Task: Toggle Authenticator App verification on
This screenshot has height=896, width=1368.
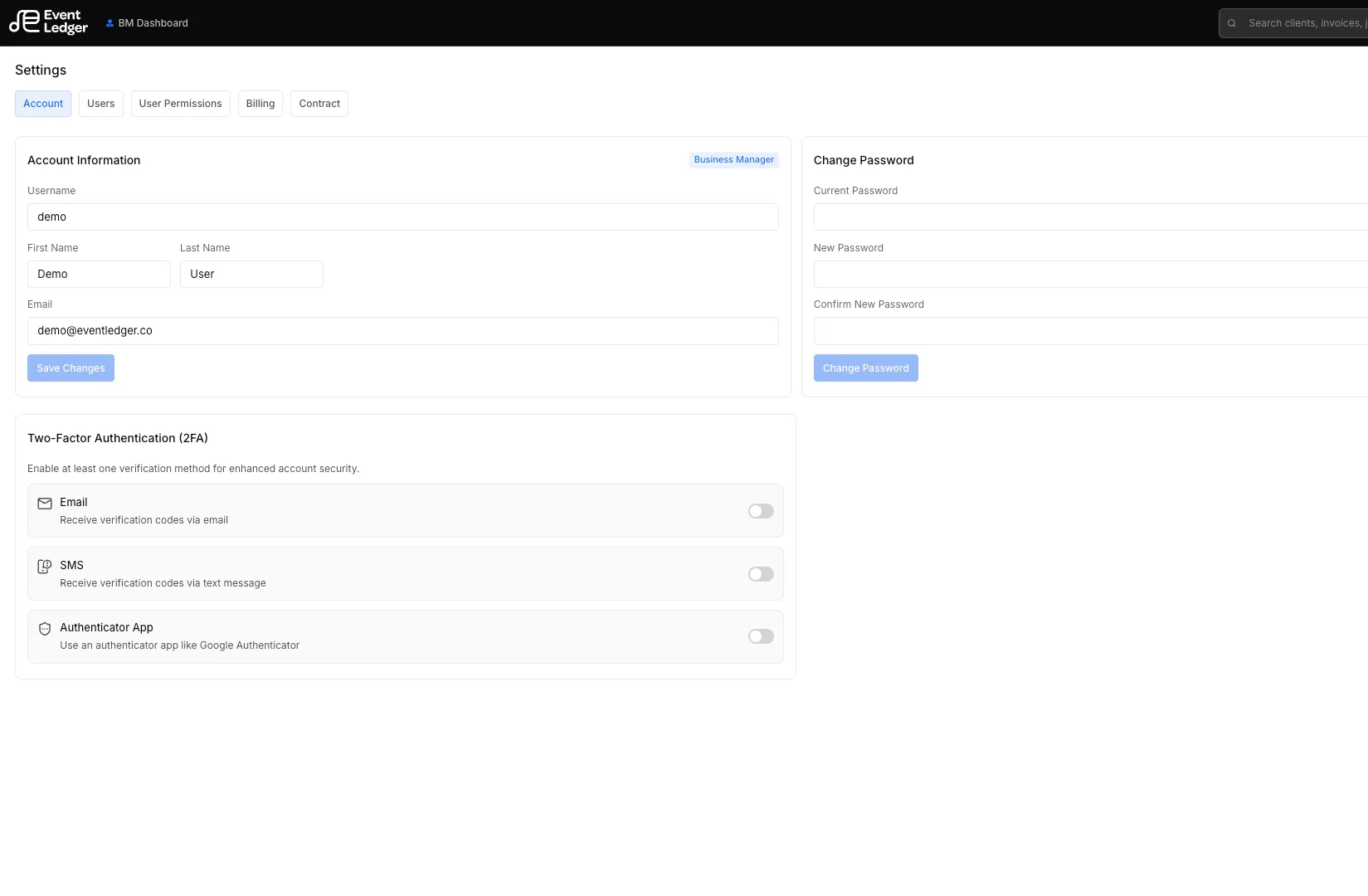Action: pos(761,636)
